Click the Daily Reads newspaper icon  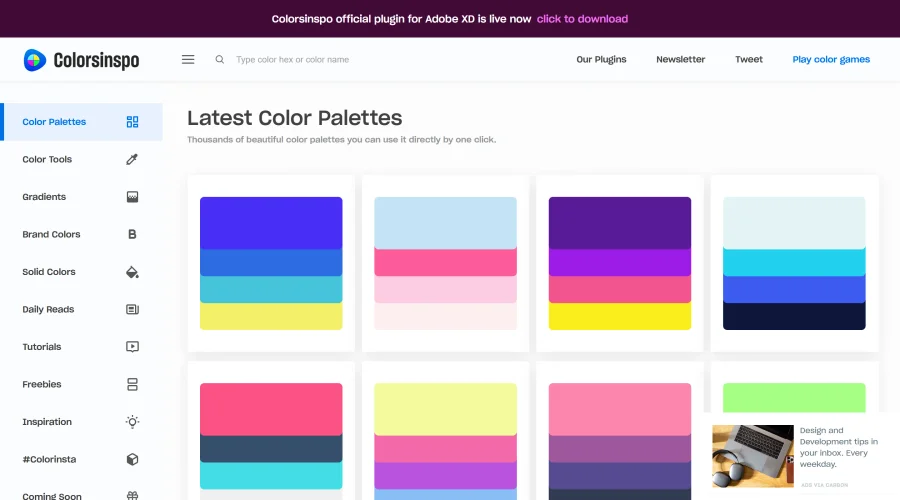pos(132,309)
